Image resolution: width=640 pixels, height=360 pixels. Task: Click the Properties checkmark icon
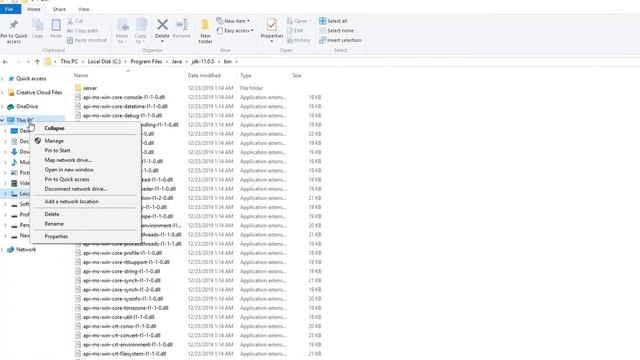tap(271, 25)
